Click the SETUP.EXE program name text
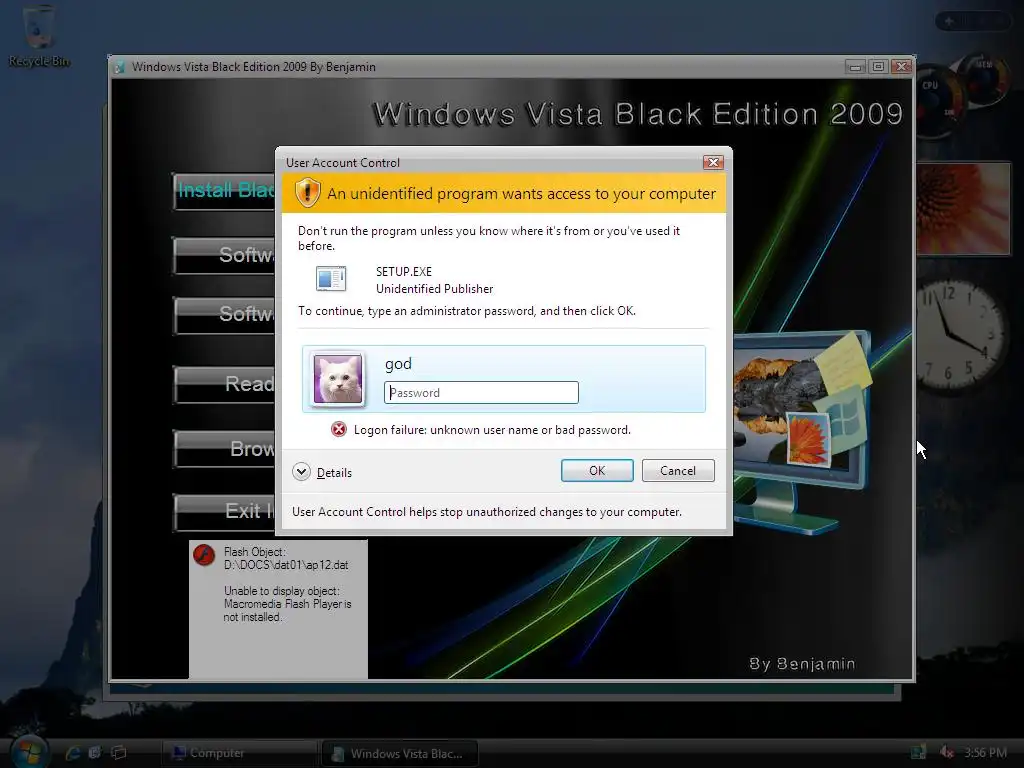This screenshot has height=768, width=1024. (404, 272)
